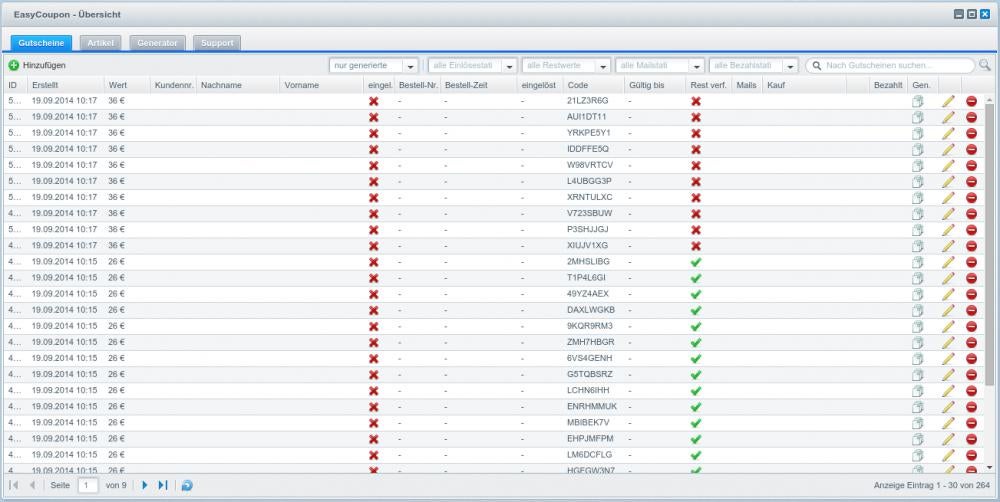Click the page number input field

pyautogui.click(x=88, y=485)
